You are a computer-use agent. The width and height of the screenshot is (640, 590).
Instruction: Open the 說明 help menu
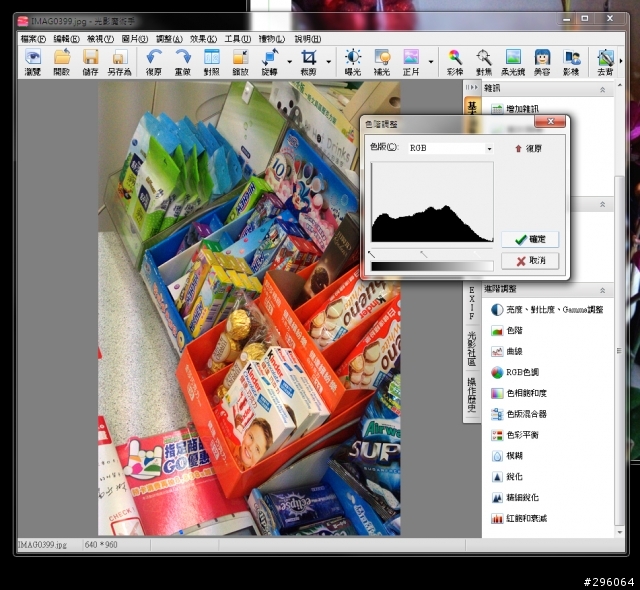point(308,39)
